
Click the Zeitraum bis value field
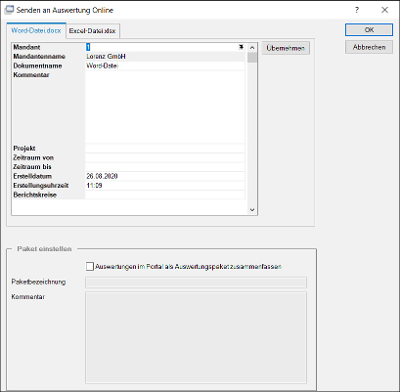click(x=165, y=167)
